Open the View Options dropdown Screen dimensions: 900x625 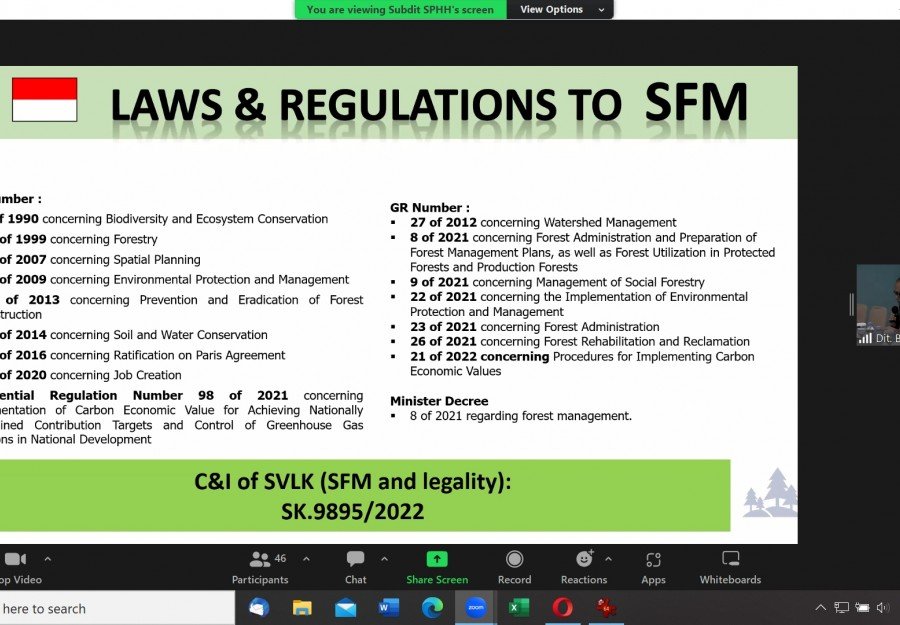(x=561, y=10)
